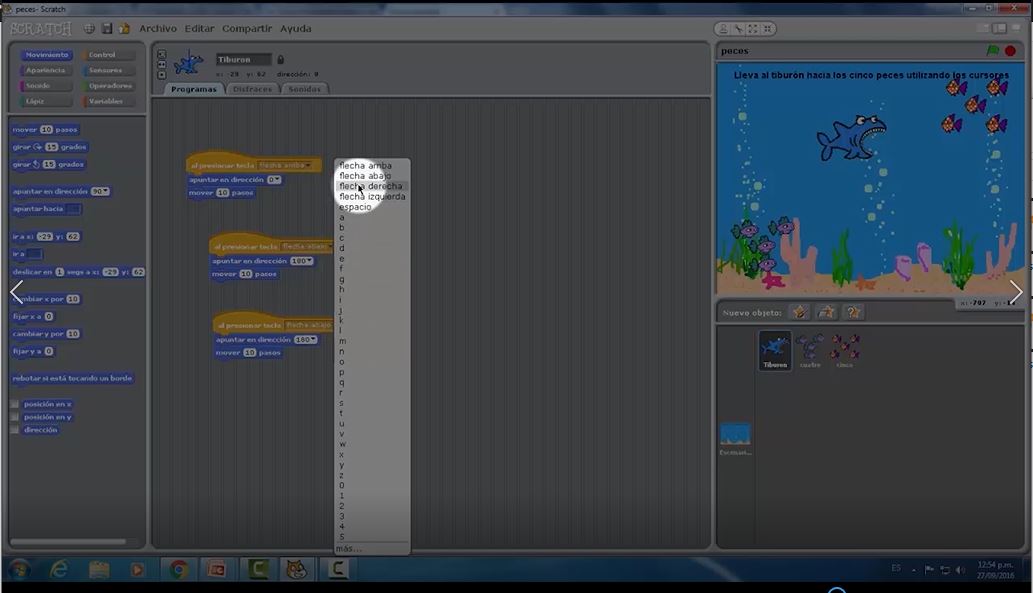The image size is (1033, 593).
Task: Click the Scratch cat taskbar icon
Action: tap(296, 569)
